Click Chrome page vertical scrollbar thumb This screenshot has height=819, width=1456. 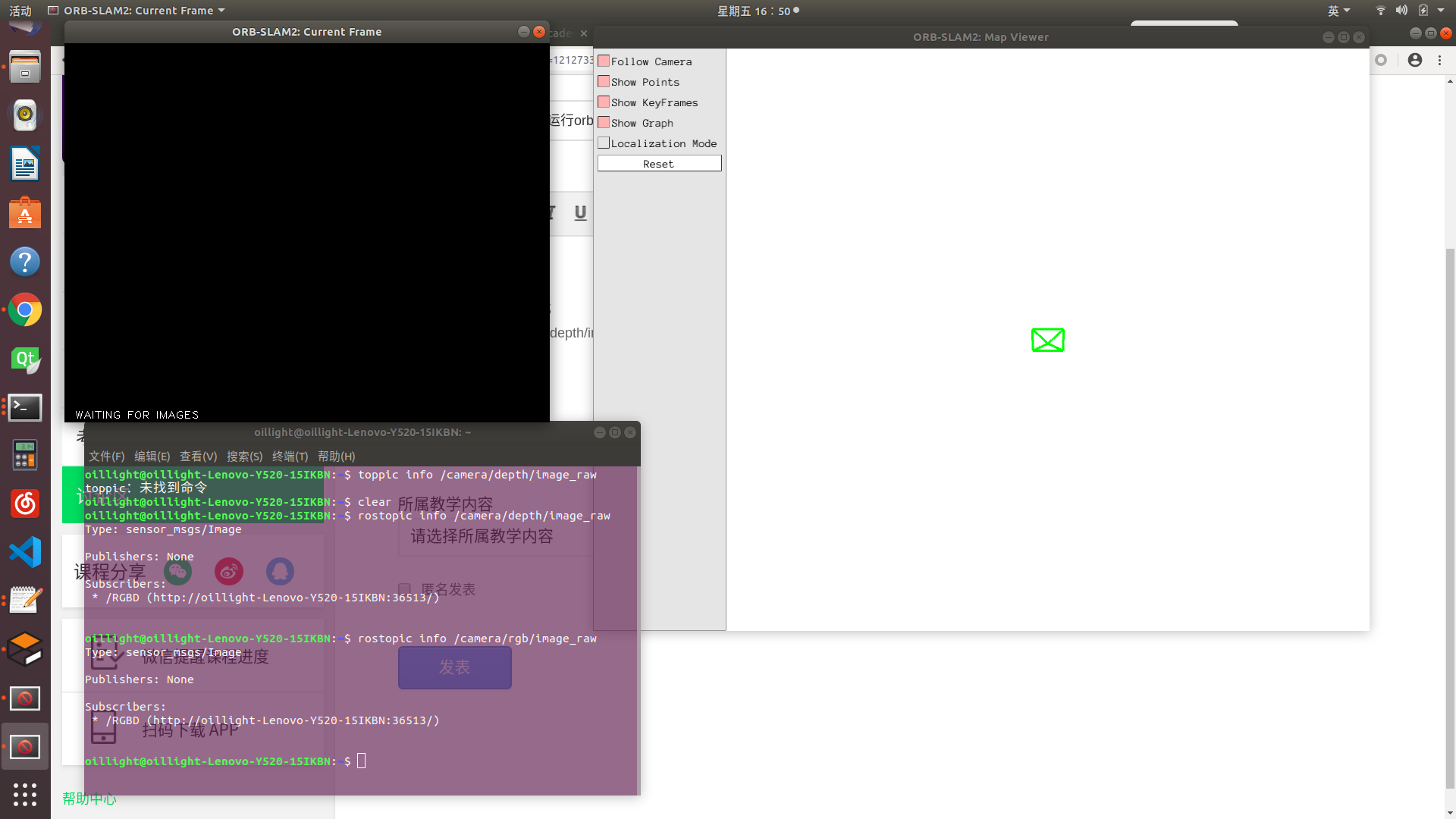[x=1450, y=518]
